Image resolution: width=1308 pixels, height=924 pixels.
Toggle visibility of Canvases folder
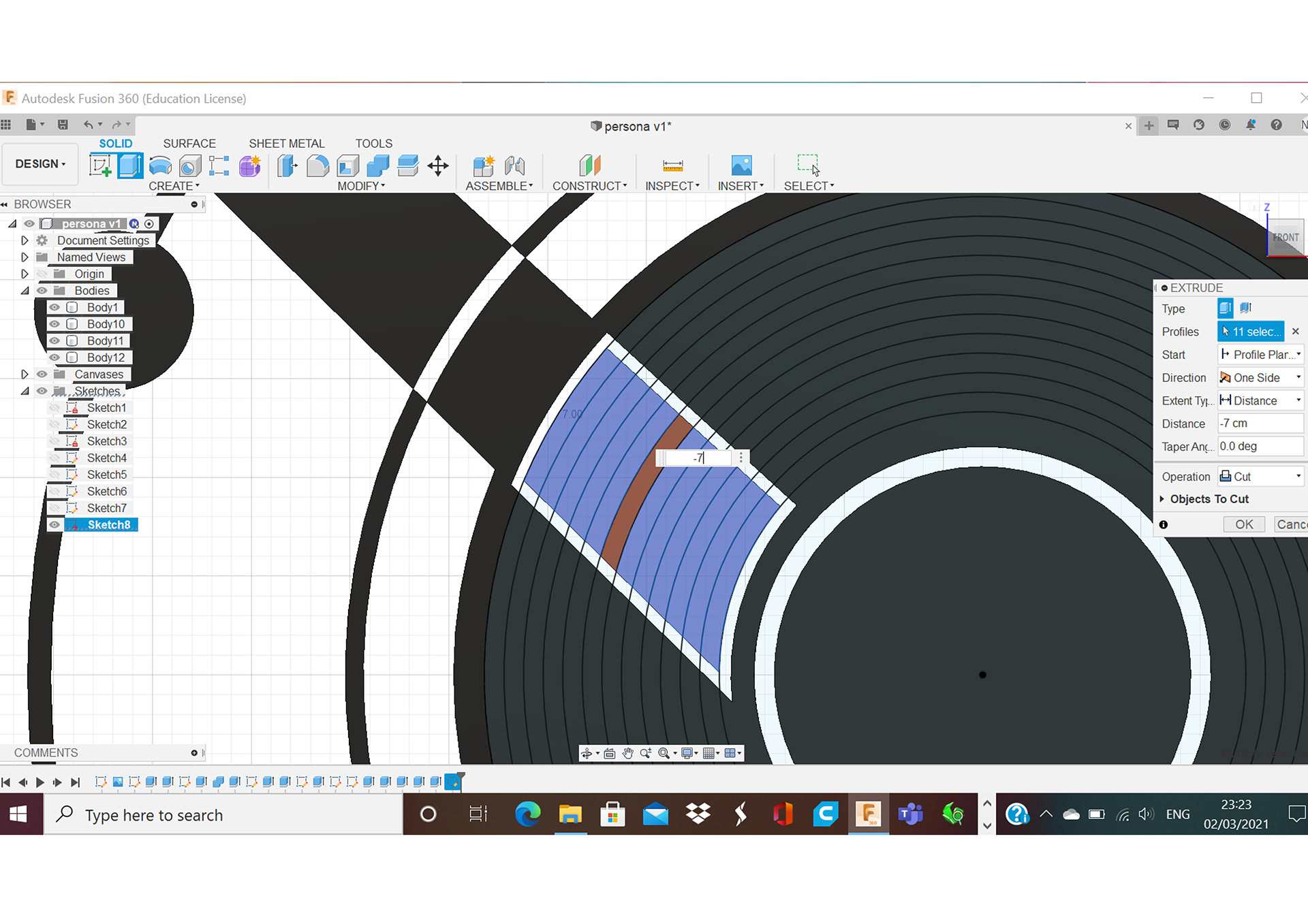tap(42, 375)
